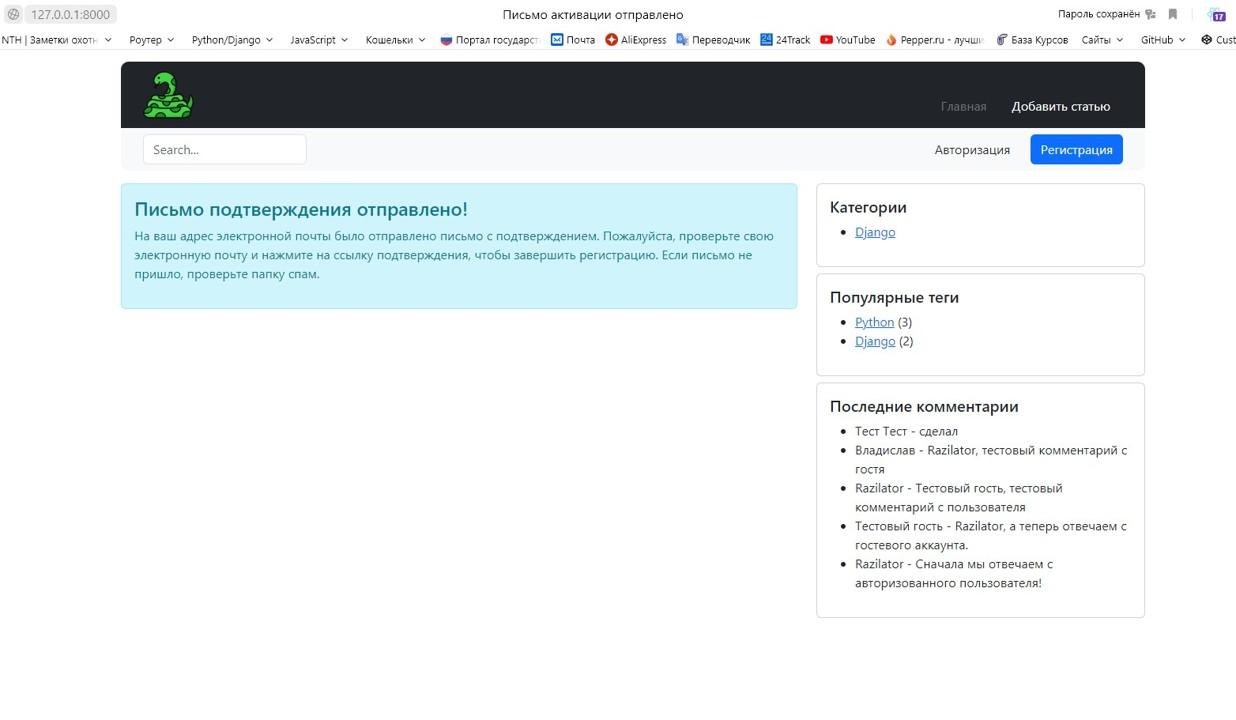Image resolution: width=1236 pixels, height=720 pixels.
Task: Click the site info icon beside the address
Action: pos(13,14)
